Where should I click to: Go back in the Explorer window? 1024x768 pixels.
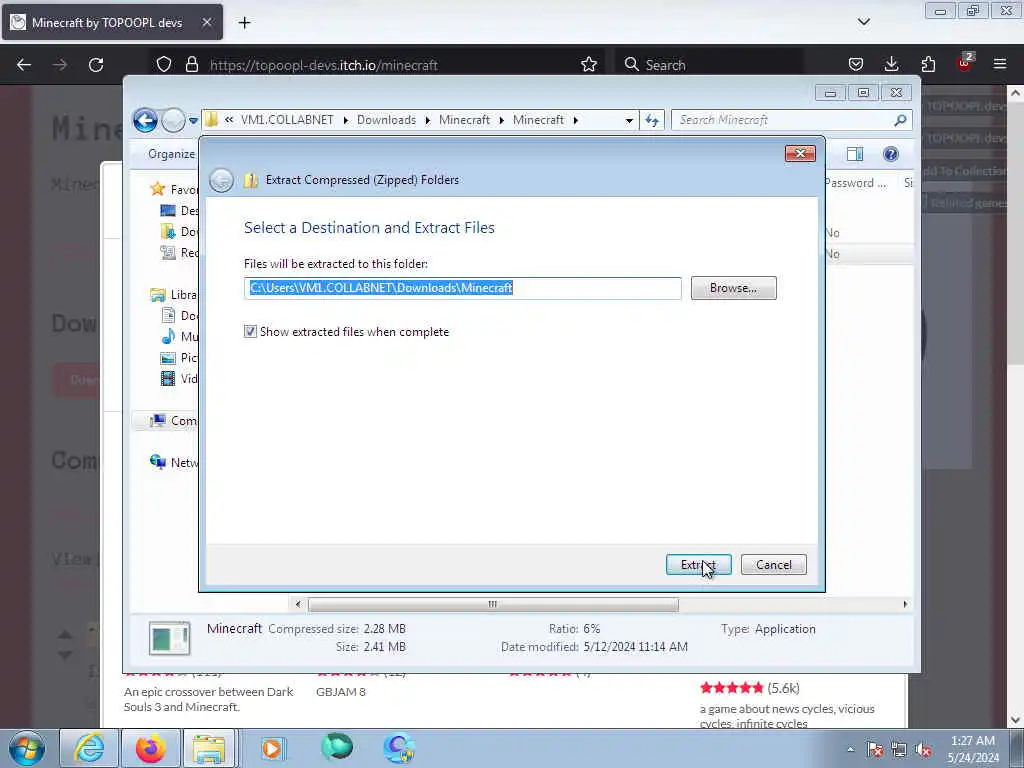tap(146, 120)
